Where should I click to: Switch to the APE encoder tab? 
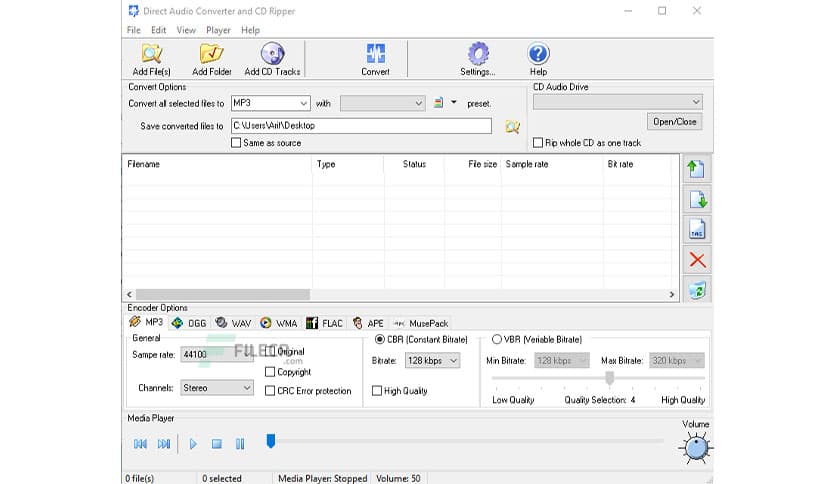[x=368, y=323]
